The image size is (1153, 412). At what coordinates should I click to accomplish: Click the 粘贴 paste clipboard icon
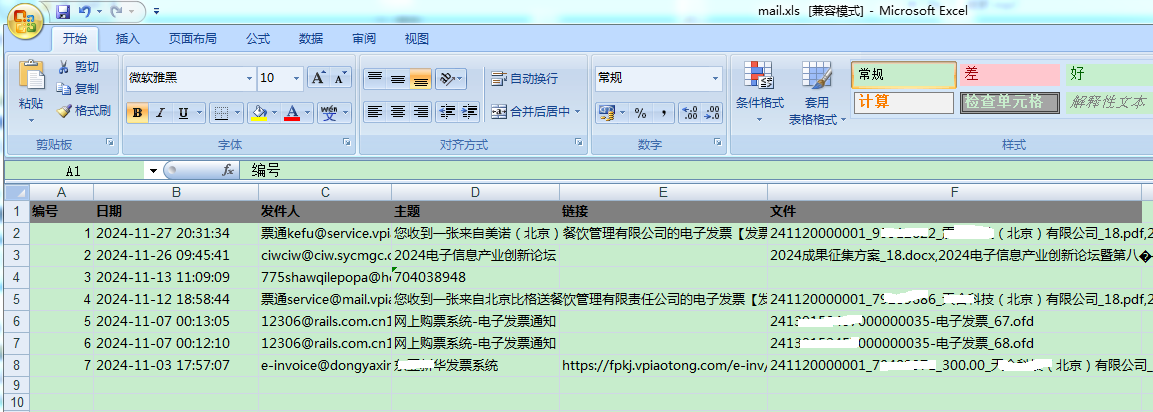32,77
